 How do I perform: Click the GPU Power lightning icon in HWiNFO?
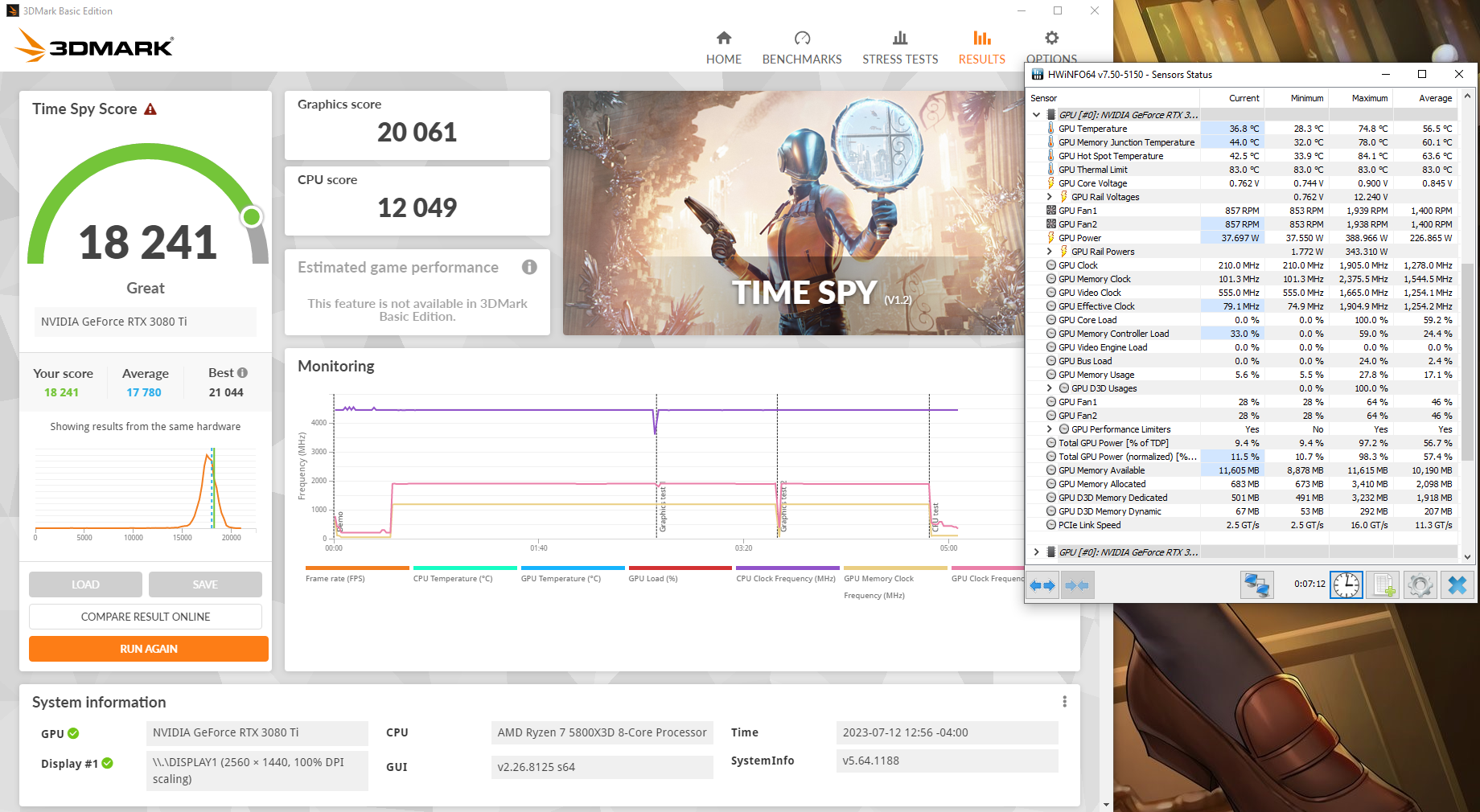pyautogui.click(x=1050, y=238)
